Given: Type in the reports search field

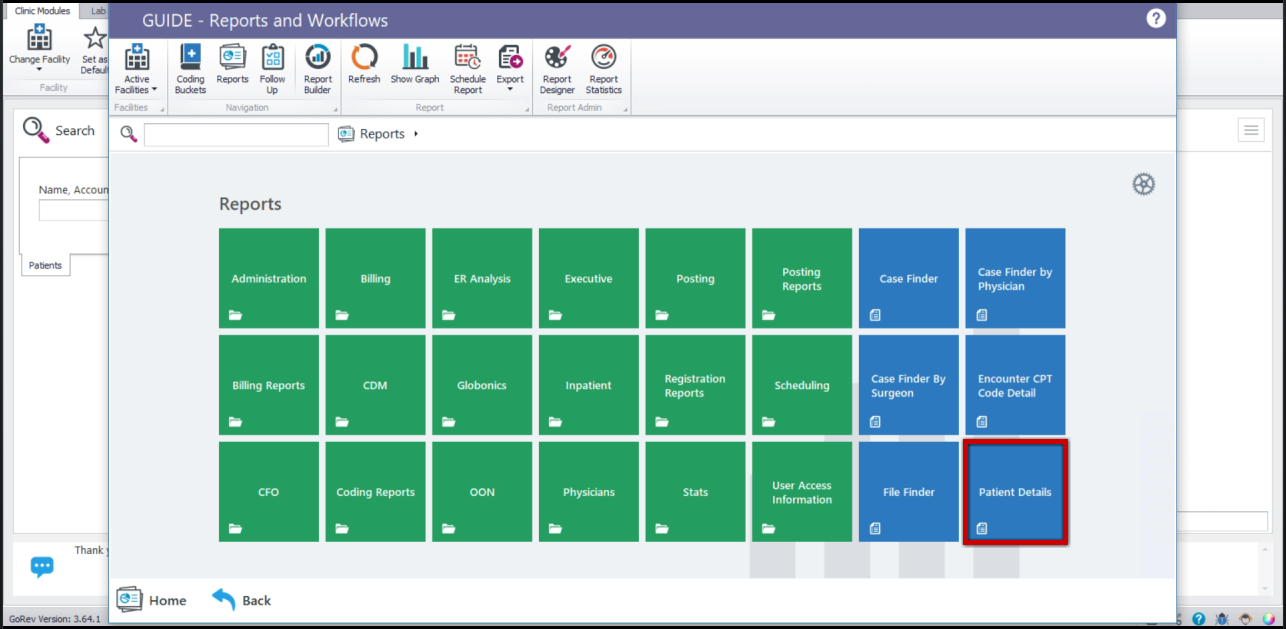Looking at the screenshot, I should click(x=236, y=134).
